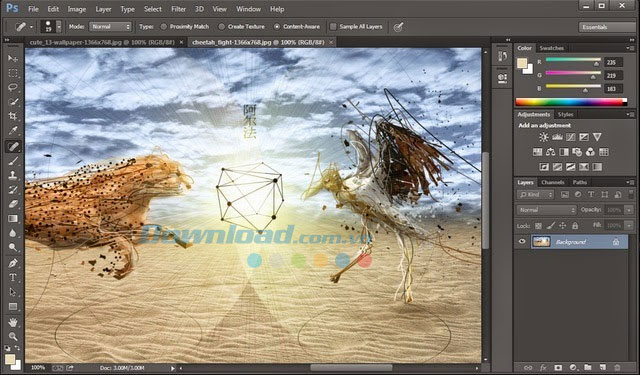640x375 pixels.
Task: Hide the Background layer visibility eye
Action: pos(522,242)
